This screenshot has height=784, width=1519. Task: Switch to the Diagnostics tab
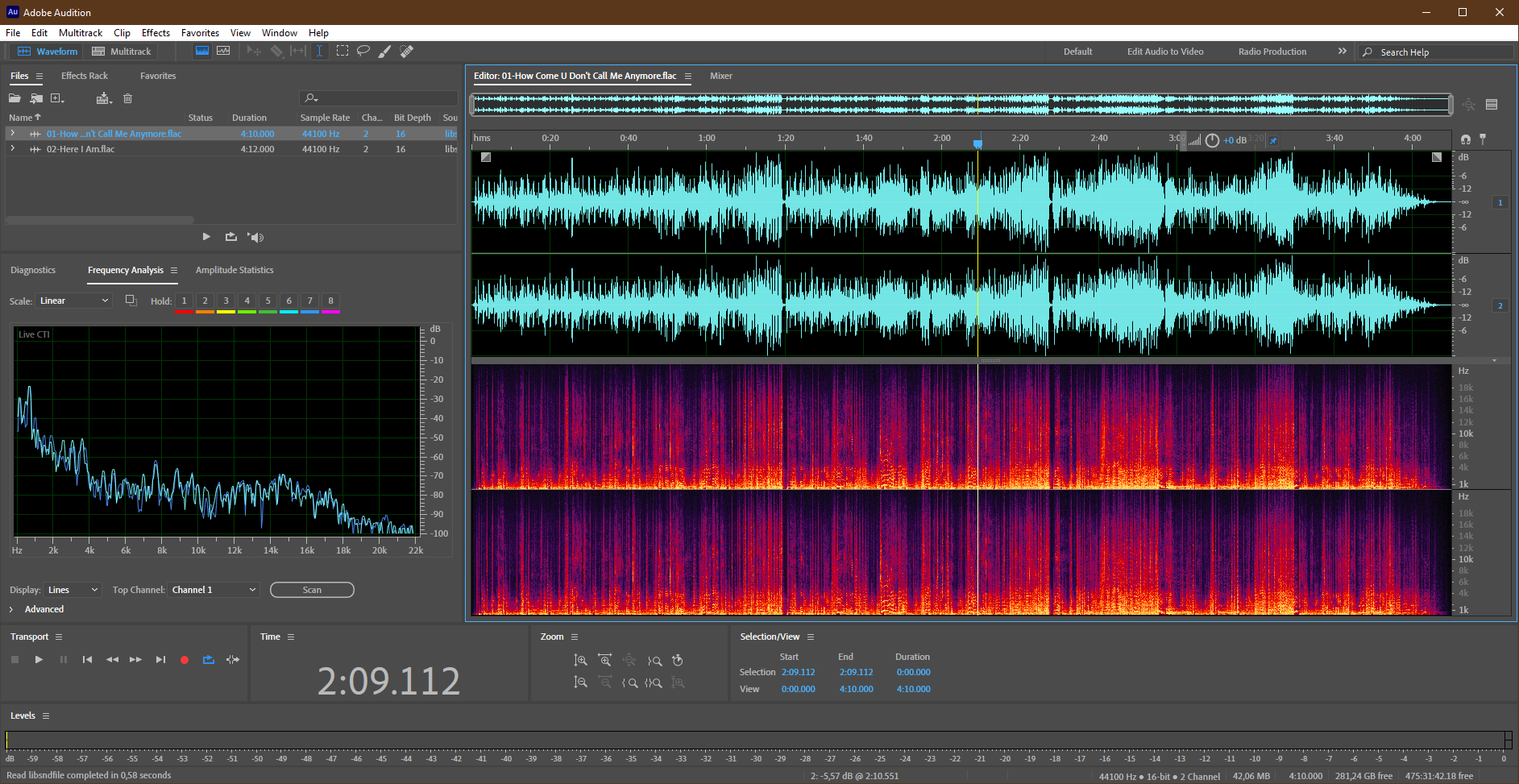(x=33, y=270)
